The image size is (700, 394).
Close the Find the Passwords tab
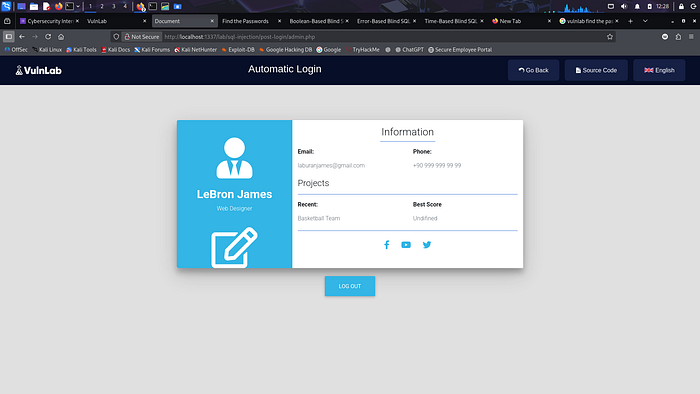click(279, 21)
